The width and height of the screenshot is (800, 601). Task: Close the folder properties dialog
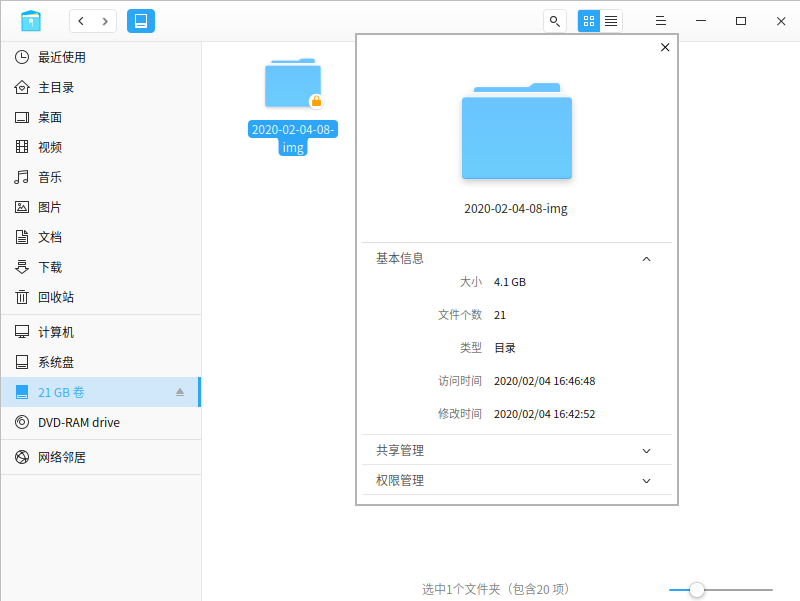(665, 47)
